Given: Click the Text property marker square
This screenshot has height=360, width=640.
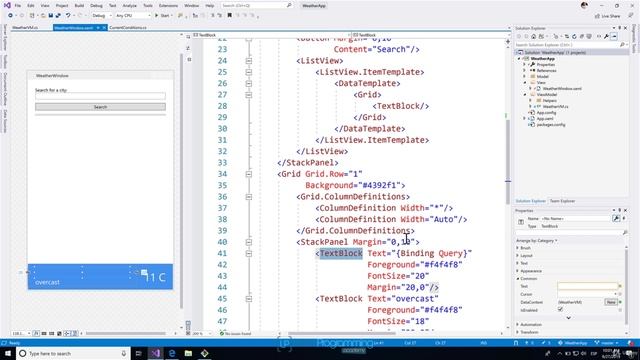Looking at the screenshot, I should pyautogui.click(x=620, y=286).
